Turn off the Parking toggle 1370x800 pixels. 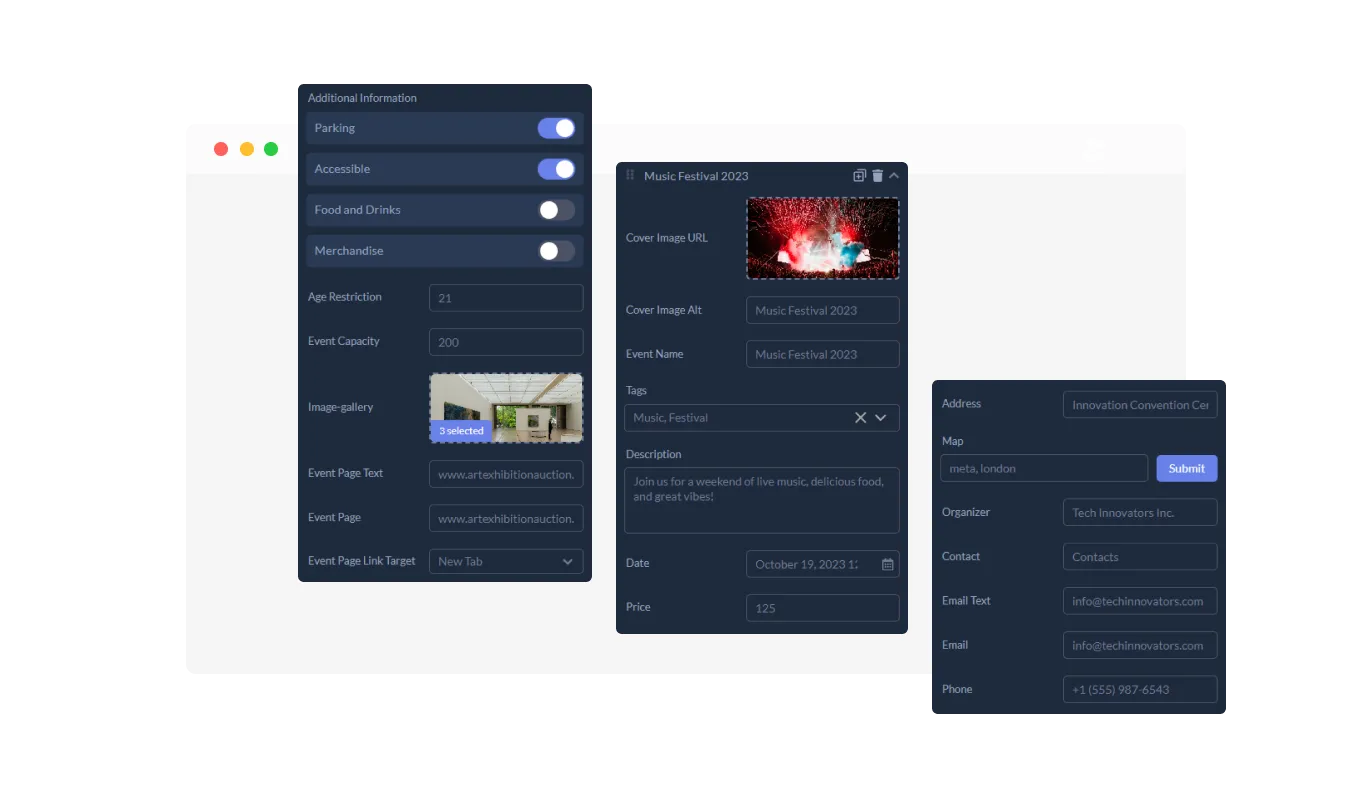pos(556,128)
